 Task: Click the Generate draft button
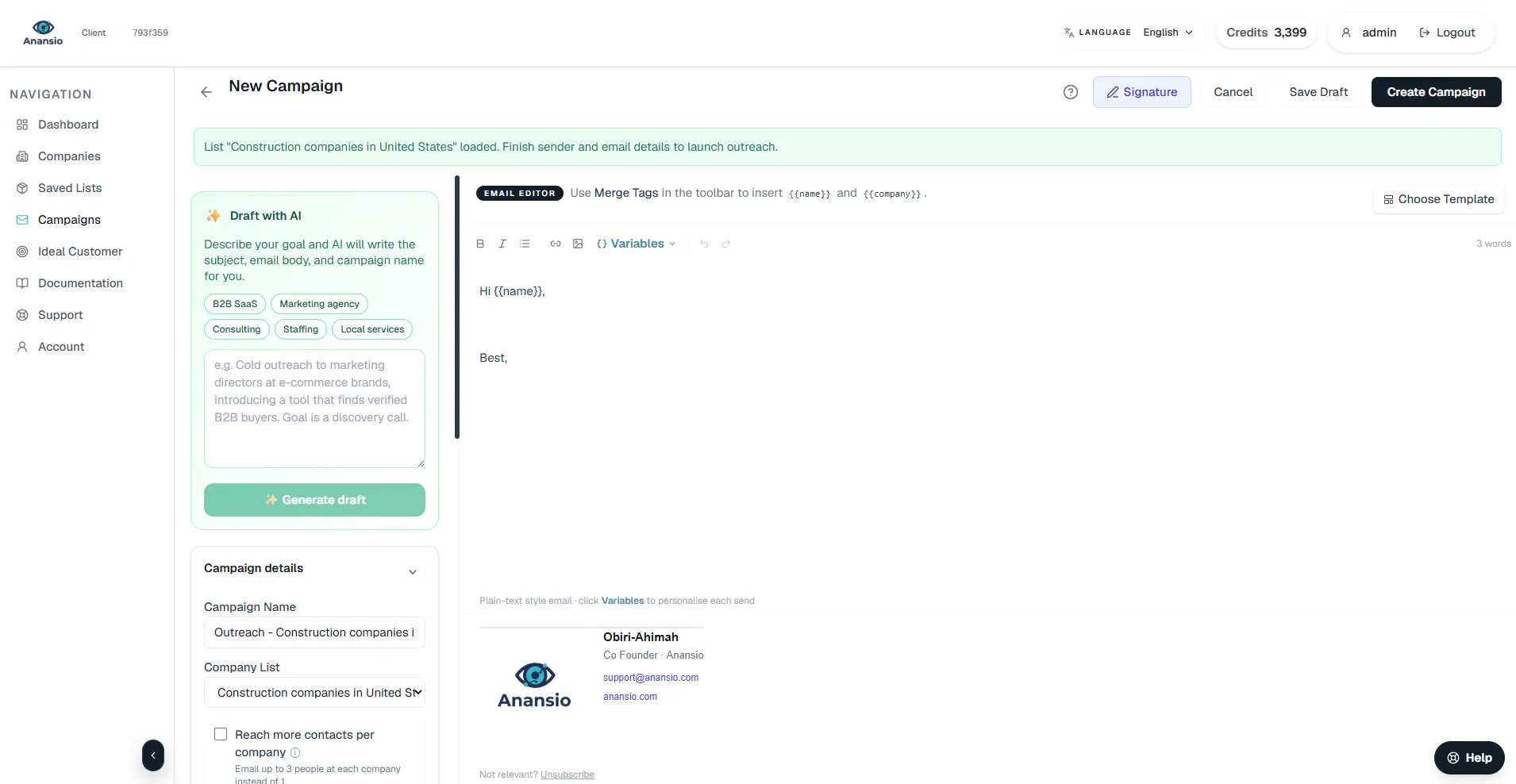[x=314, y=500]
